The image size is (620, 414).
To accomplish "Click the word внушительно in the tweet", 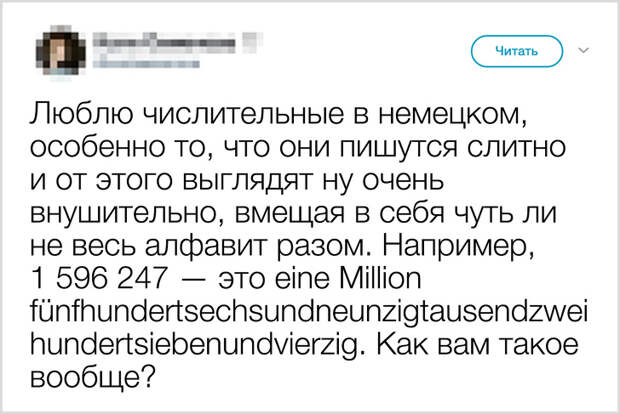I will pyautogui.click(x=129, y=214).
